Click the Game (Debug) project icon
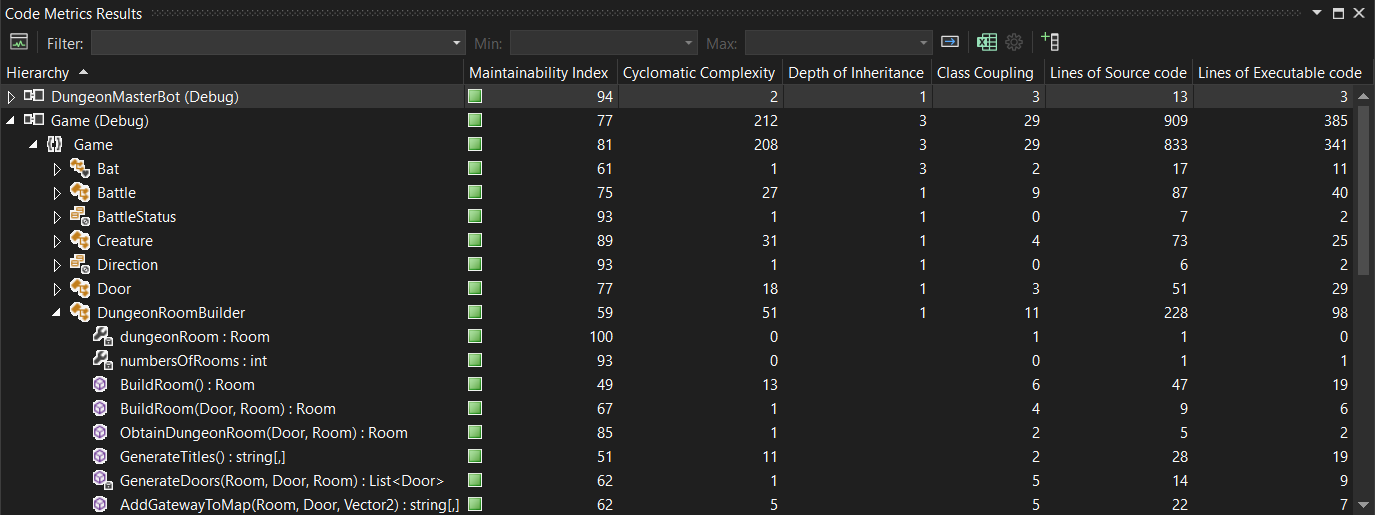The width and height of the screenshot is (1375, 515). point(35,121)
